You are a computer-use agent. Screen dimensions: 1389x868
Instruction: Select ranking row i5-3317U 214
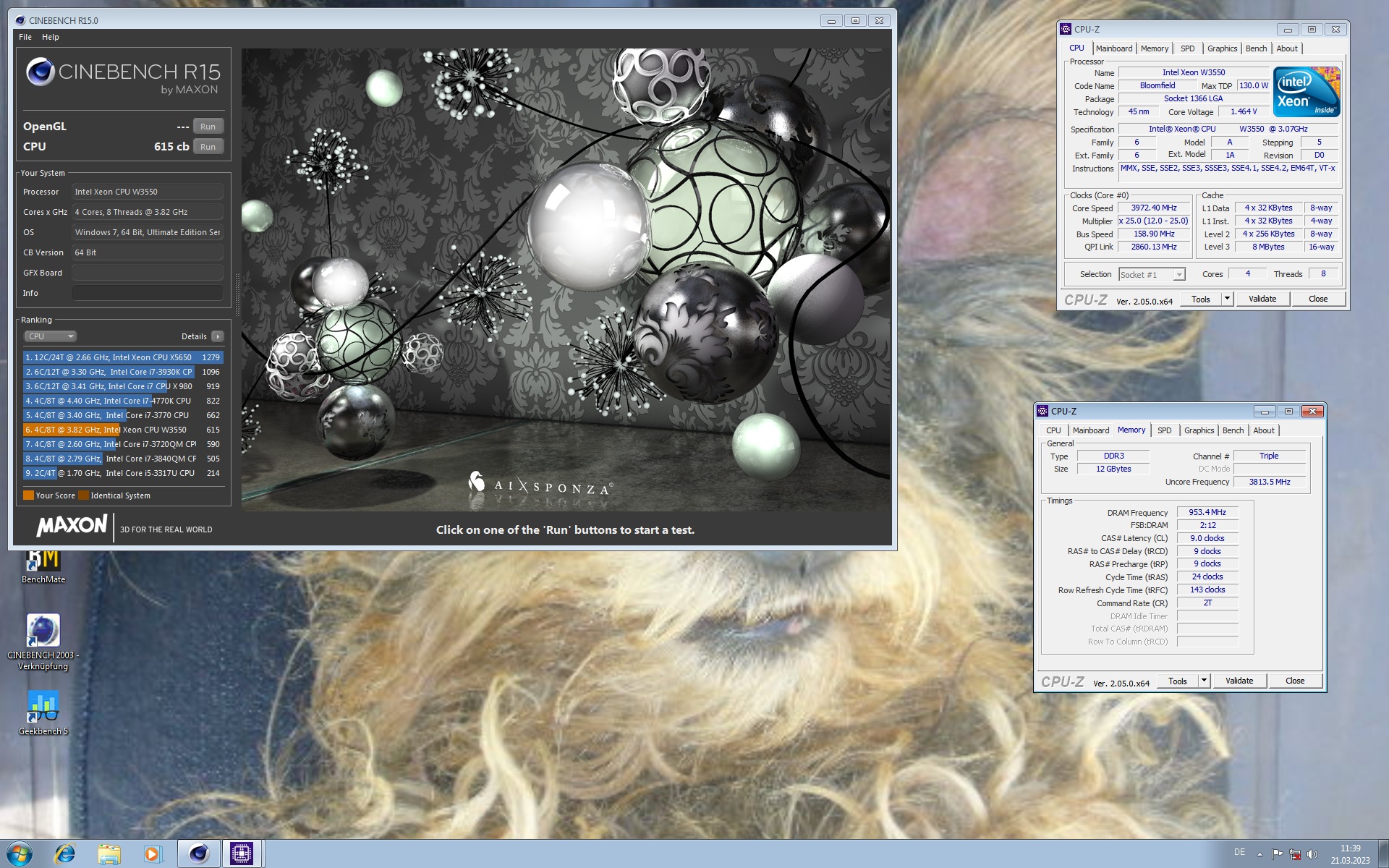(123, 473)
